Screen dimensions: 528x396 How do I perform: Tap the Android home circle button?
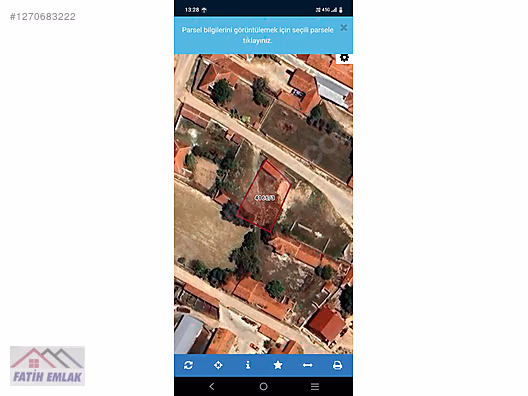pos(264,386)
